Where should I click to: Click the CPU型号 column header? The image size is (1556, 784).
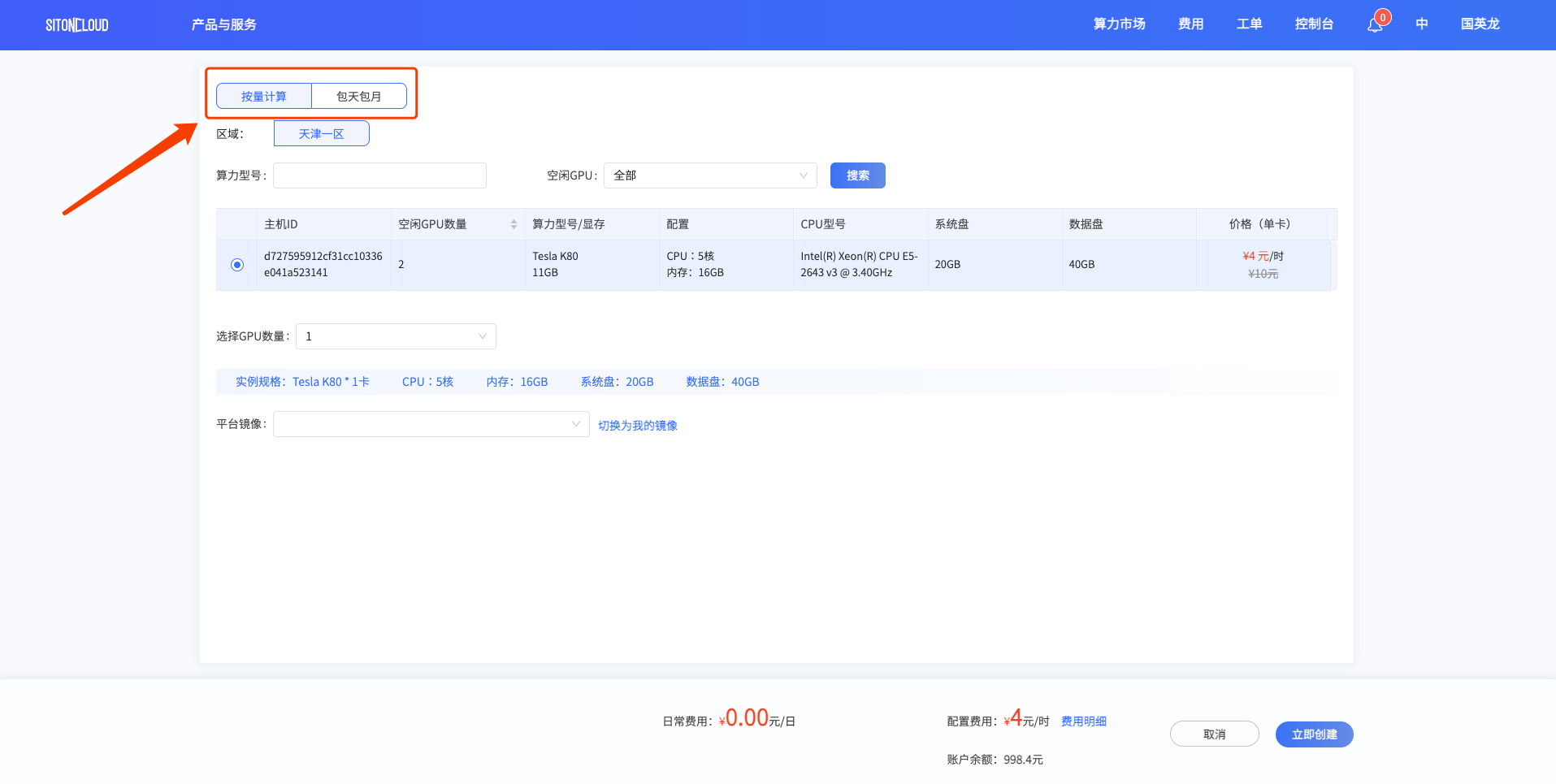pyautogui.click(x=860, y=224)
